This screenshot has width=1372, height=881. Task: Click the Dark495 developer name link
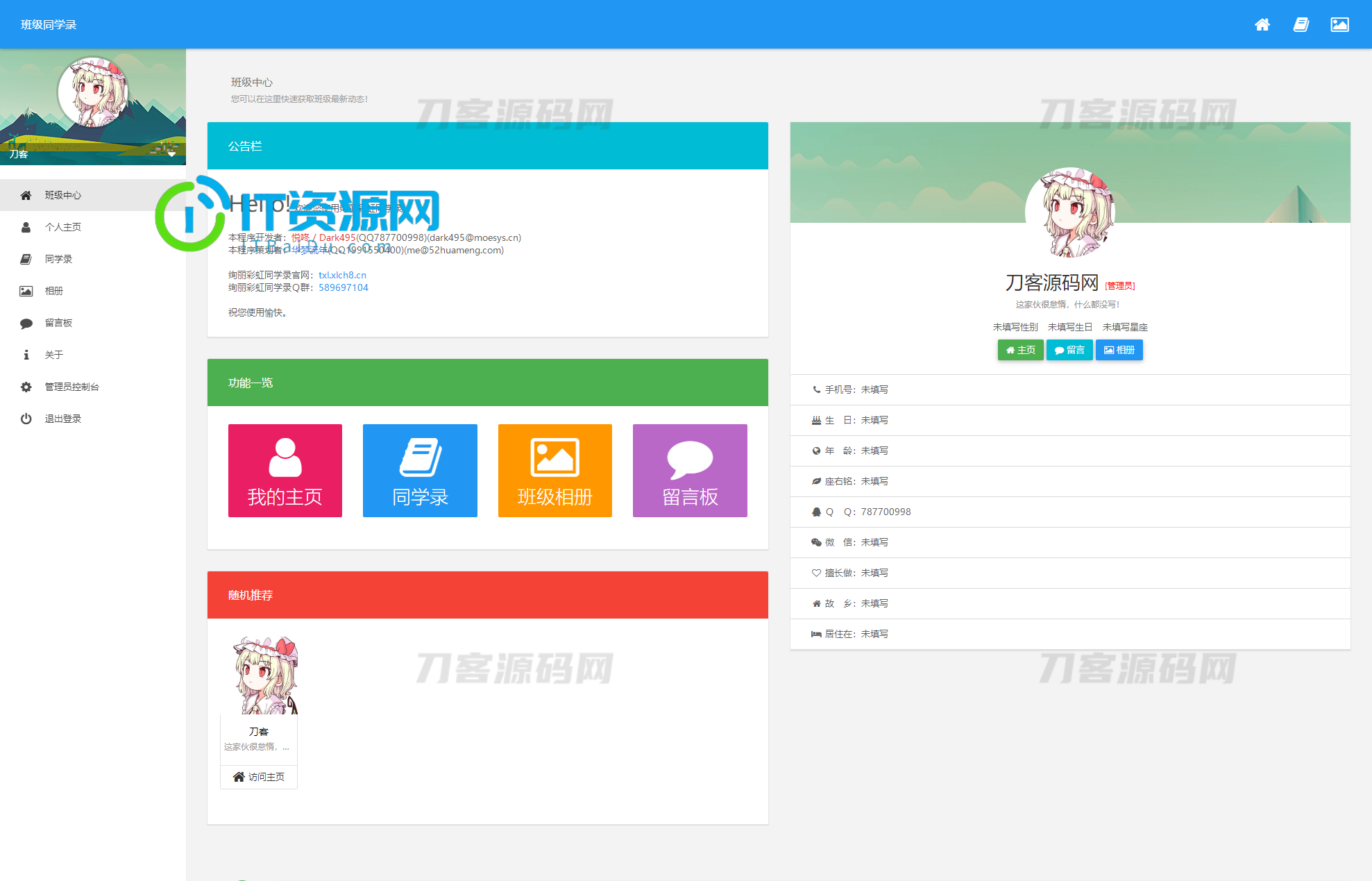coord(323,237)
